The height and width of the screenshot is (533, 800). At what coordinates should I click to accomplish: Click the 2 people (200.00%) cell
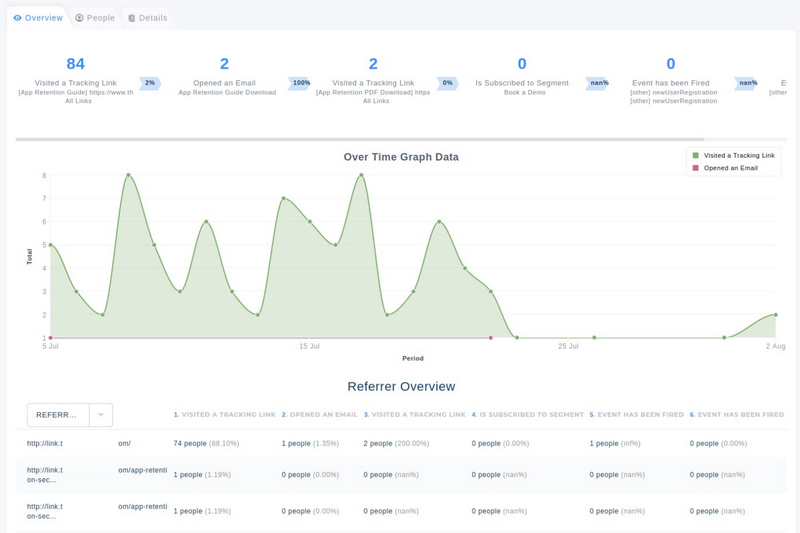[396, 444]
